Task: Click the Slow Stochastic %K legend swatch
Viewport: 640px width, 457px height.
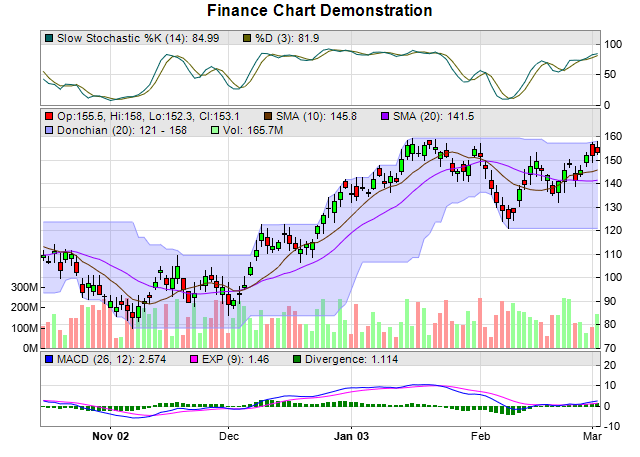Action: click(49, 38)
